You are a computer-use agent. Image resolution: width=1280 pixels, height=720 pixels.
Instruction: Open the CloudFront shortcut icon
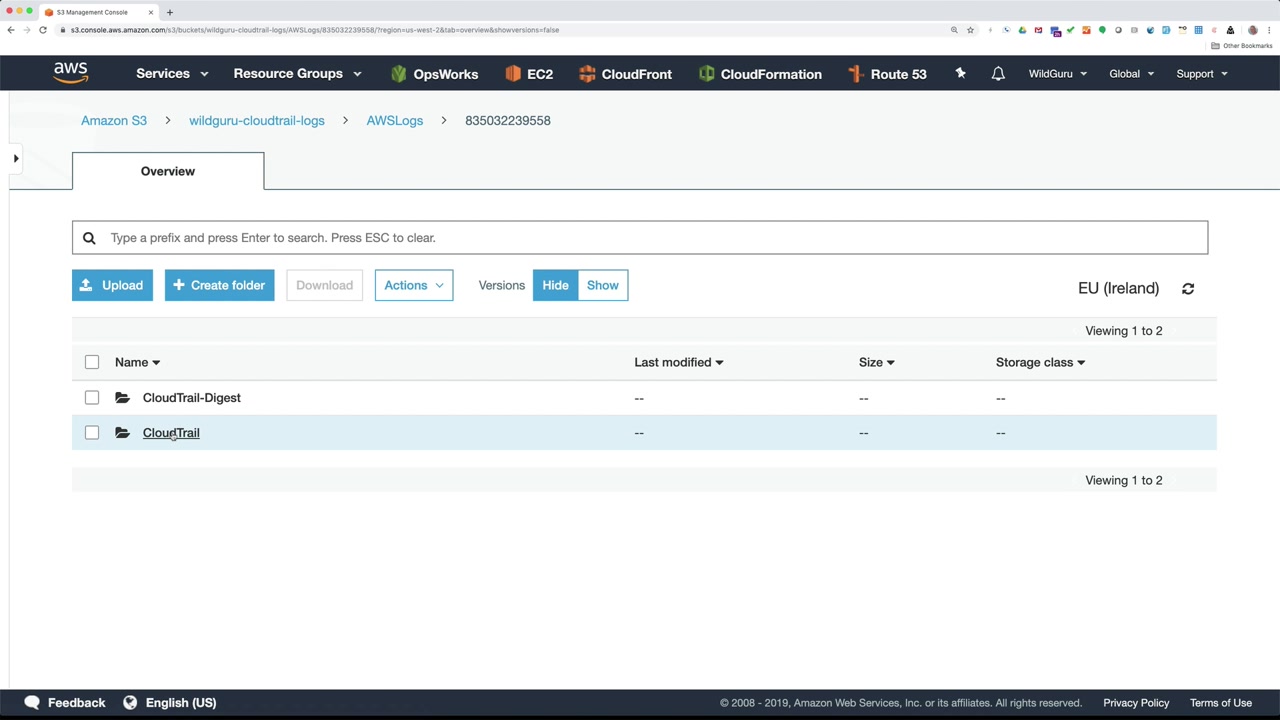[587, 74]
